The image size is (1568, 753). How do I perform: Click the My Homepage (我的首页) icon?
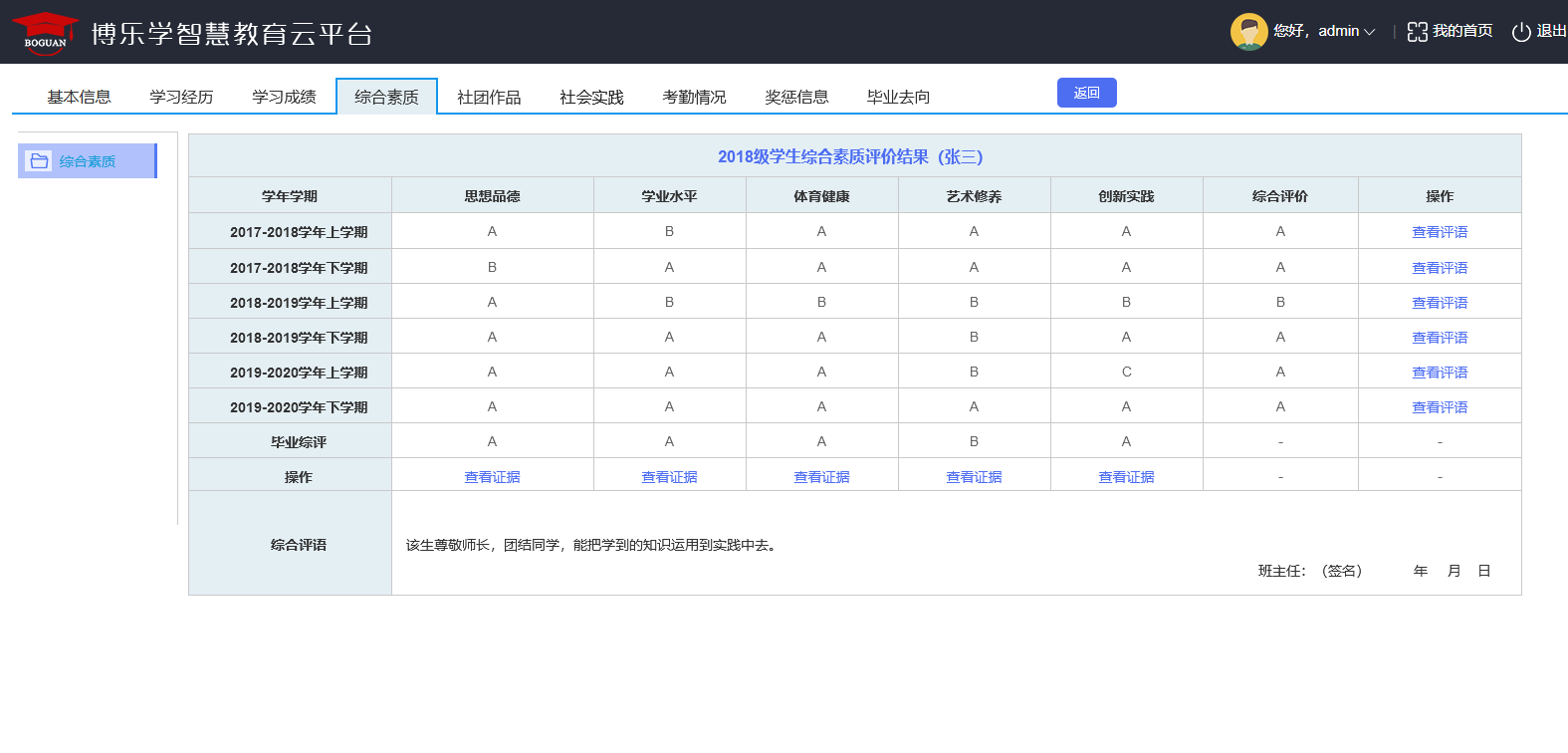coord(1417,32)
